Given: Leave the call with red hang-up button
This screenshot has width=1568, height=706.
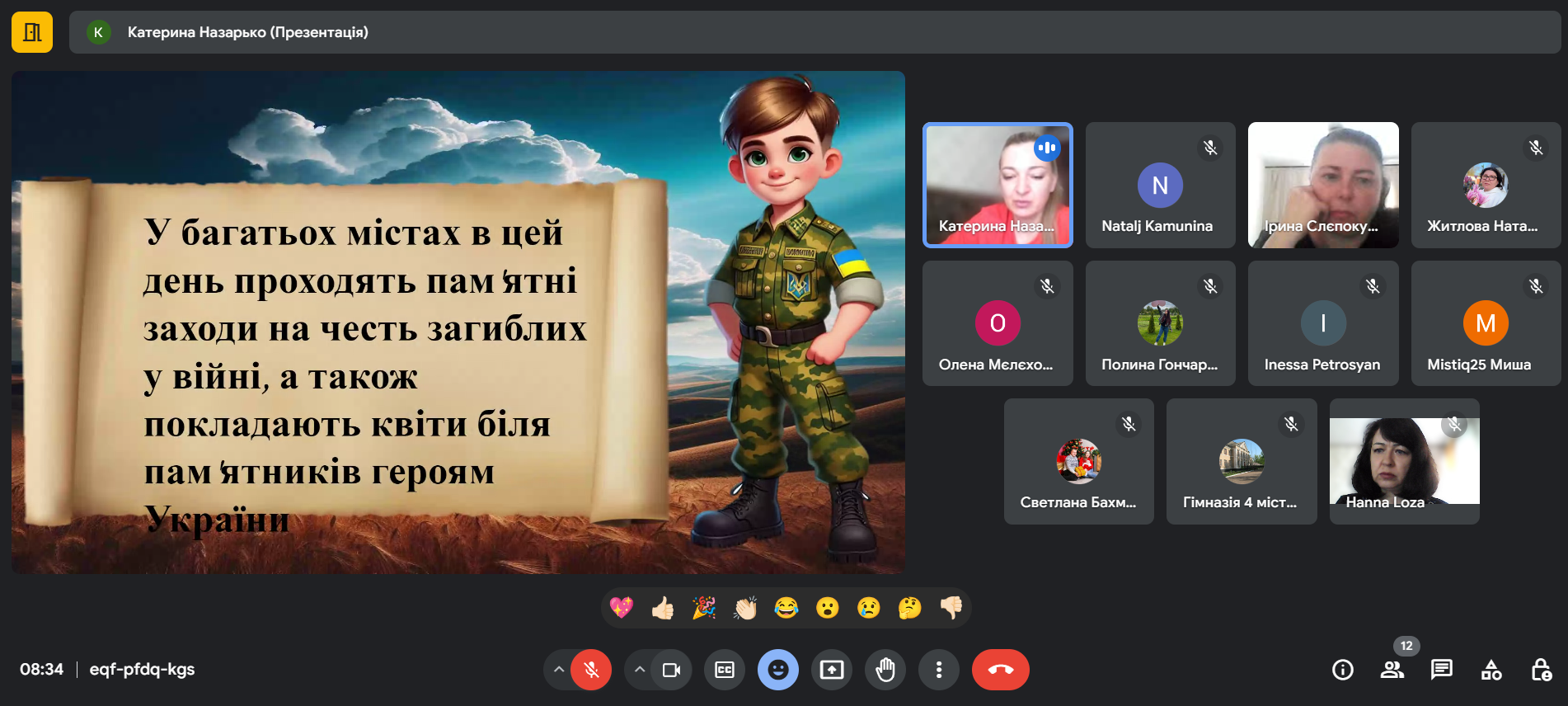Looking at the screenshot, I should tap(1000, 670).
